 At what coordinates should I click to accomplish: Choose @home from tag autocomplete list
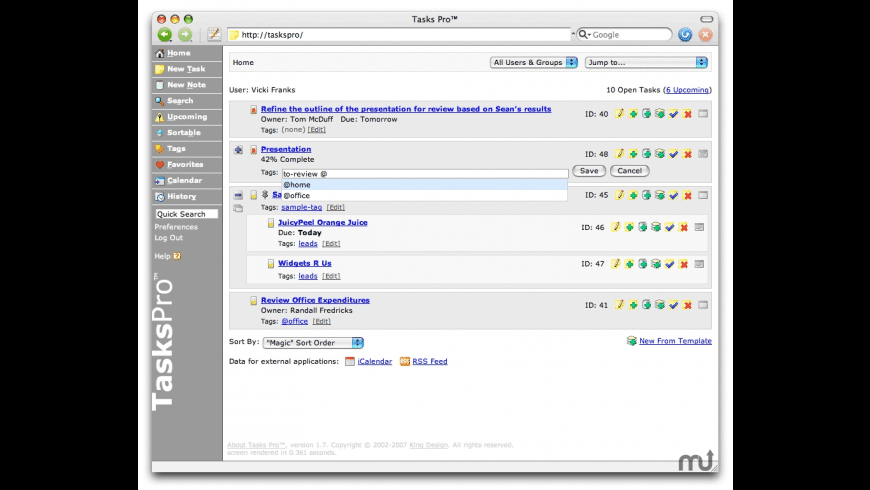(x=424, y=185)
